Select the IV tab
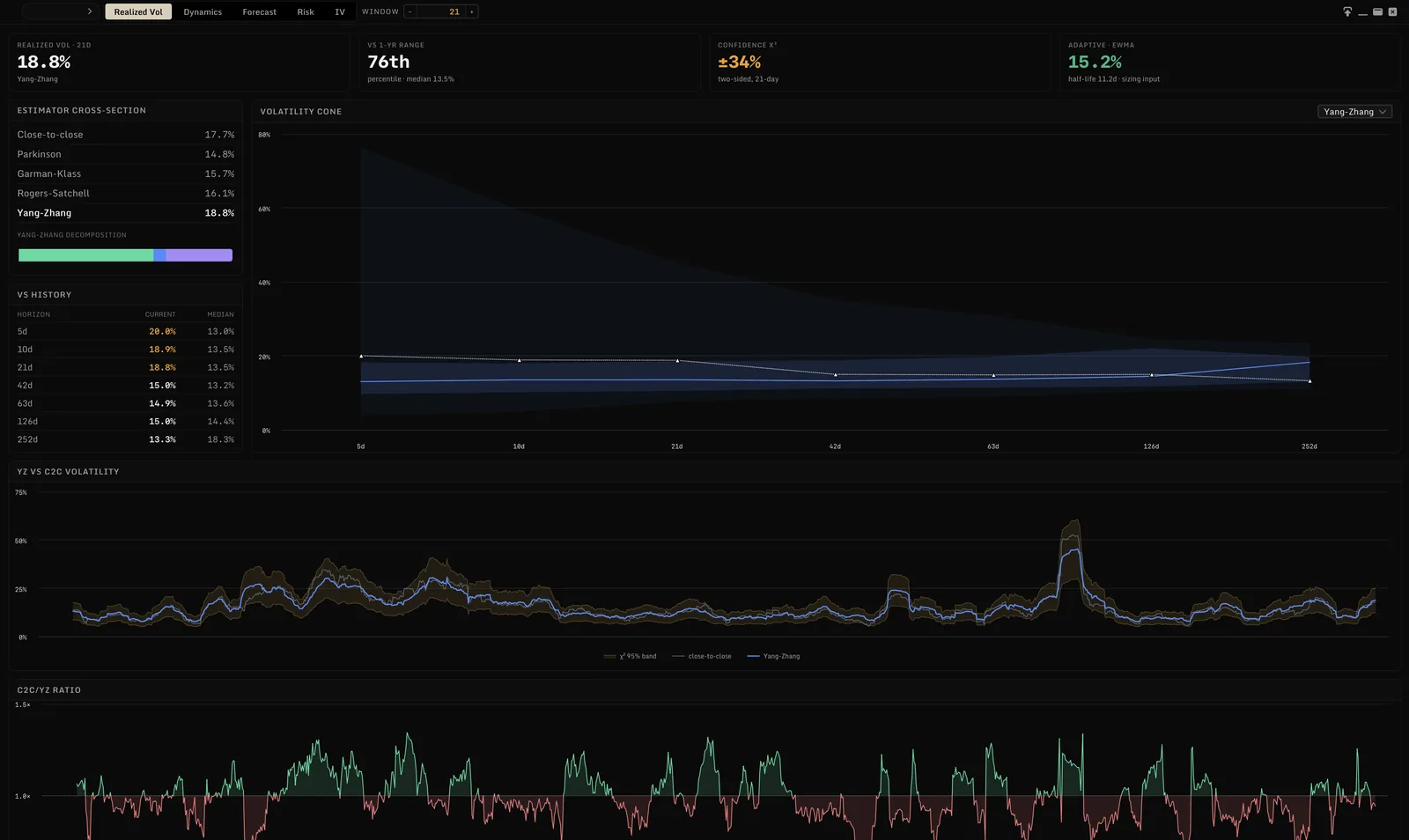1409x840 pixels. pyautogui.click(x=339, y=11)
